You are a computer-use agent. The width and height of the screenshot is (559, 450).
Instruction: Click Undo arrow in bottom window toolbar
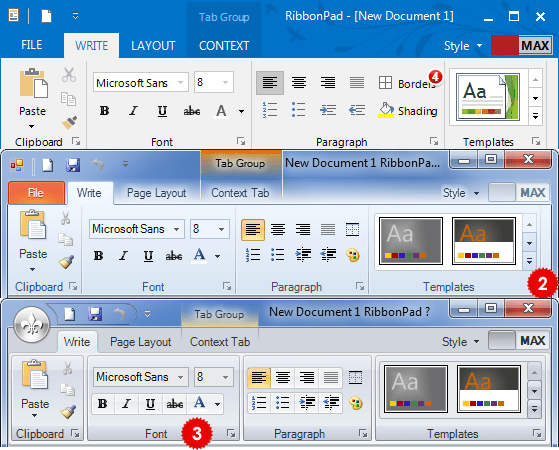tap(120, 314)
